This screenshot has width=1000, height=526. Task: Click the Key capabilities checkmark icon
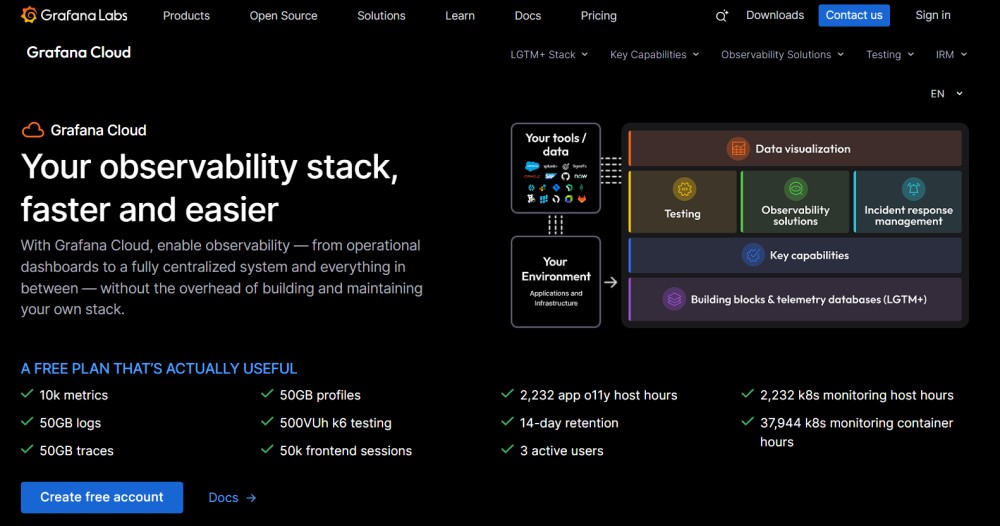click(753, 255)
